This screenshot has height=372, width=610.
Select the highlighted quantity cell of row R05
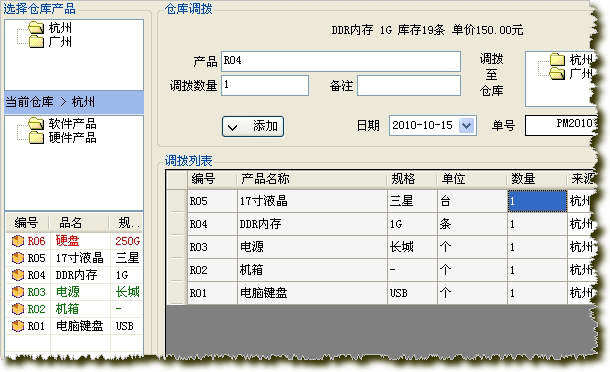(537, 201)
